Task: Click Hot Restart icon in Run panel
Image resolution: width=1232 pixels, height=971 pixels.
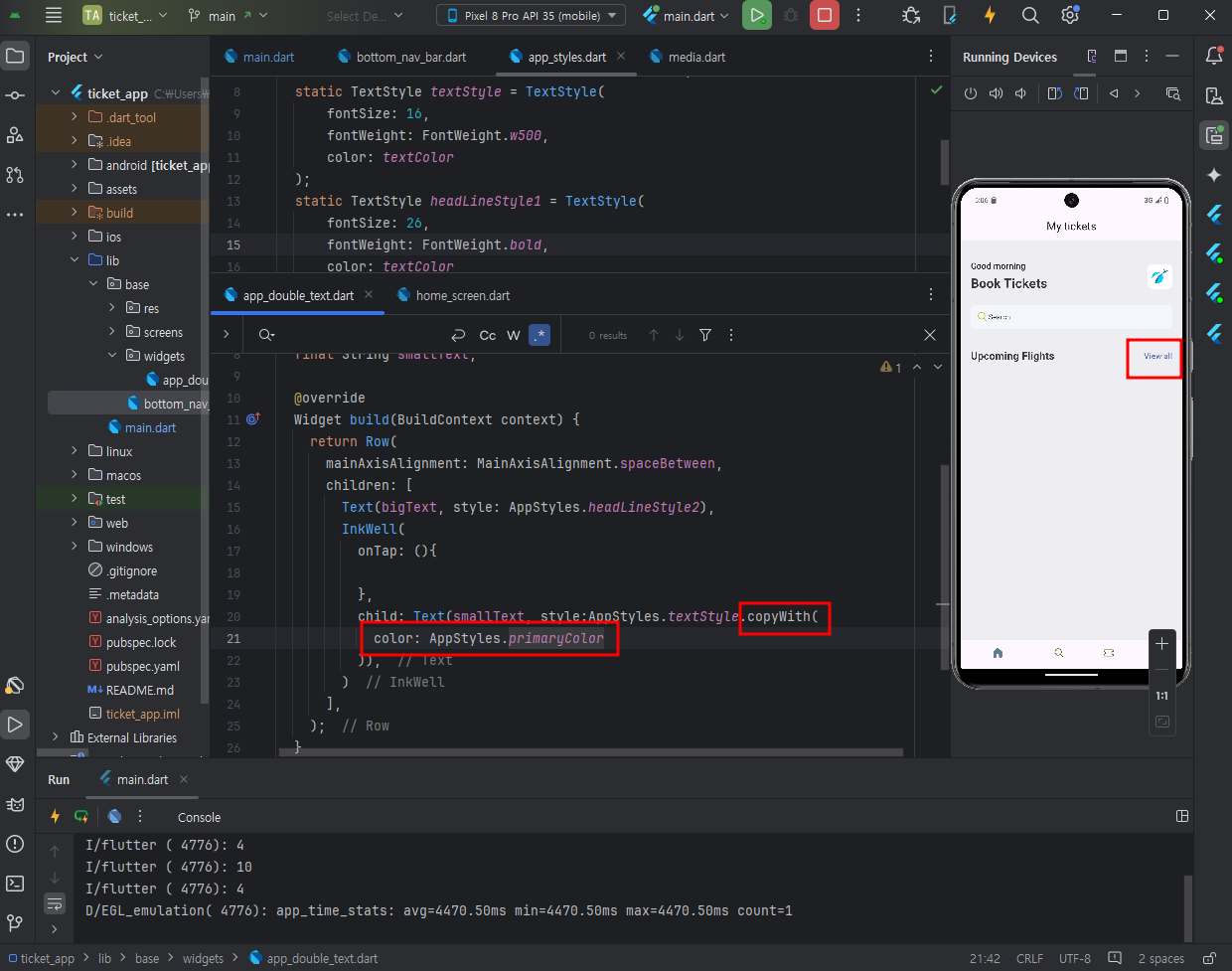Action: [x=81, y=816]
